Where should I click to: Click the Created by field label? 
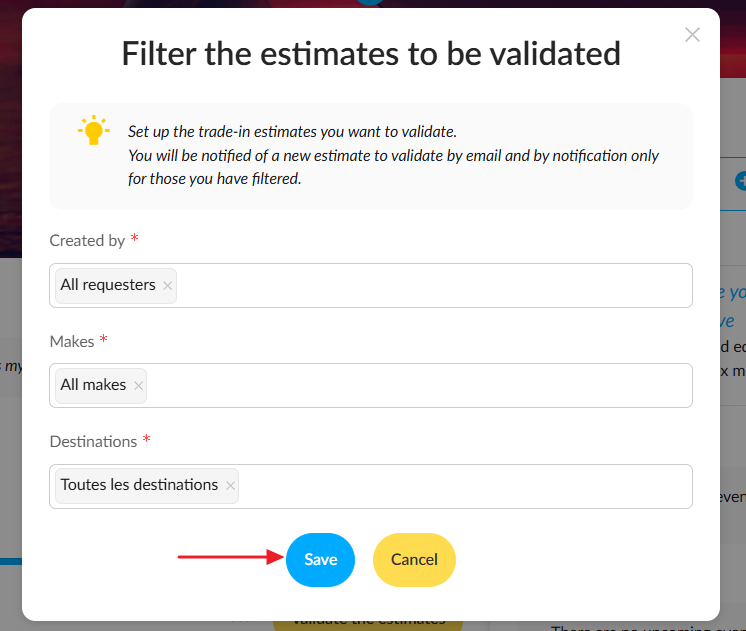(87, 241)
